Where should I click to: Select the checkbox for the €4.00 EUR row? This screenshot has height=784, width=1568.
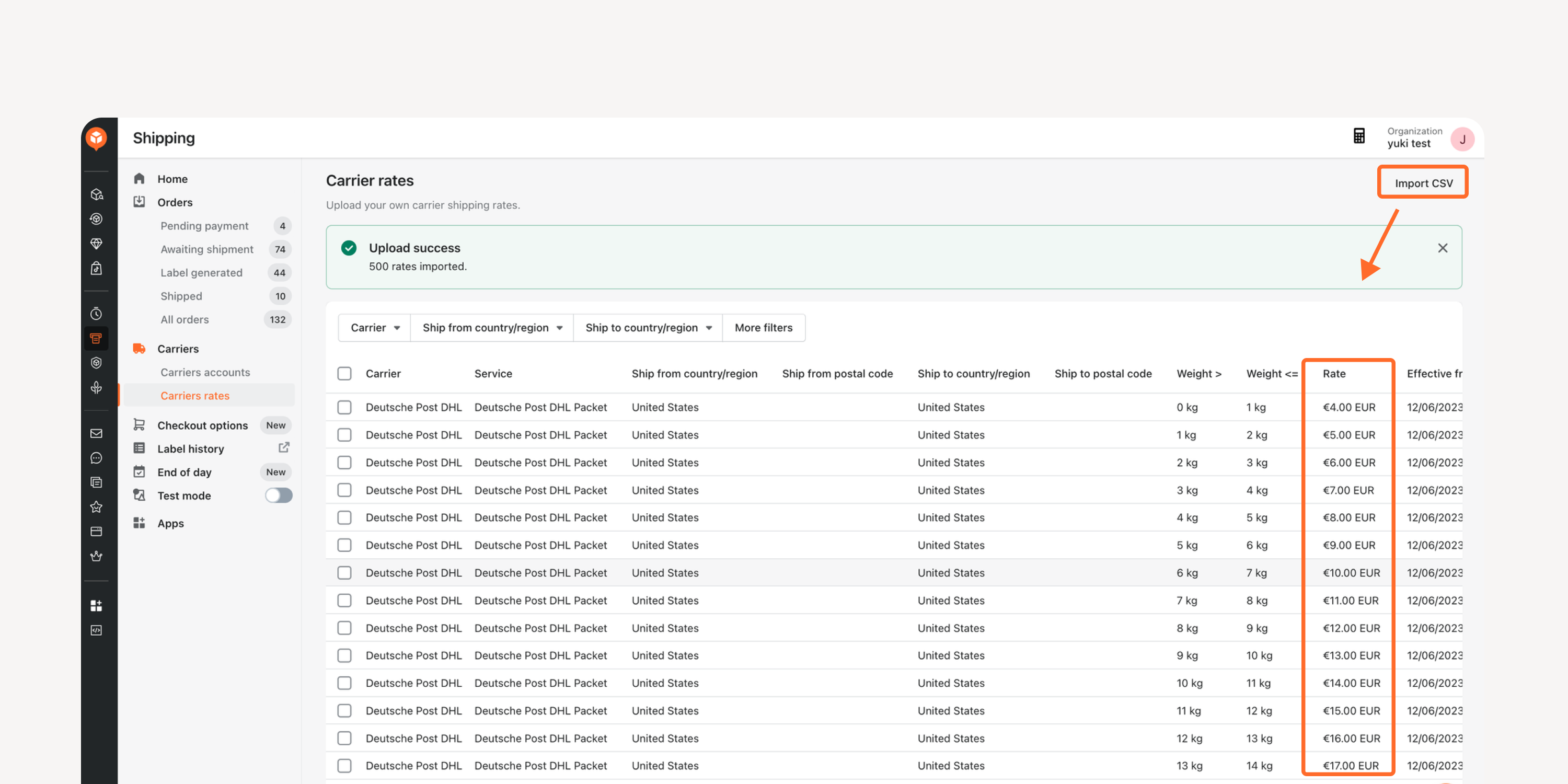point(344,407)
